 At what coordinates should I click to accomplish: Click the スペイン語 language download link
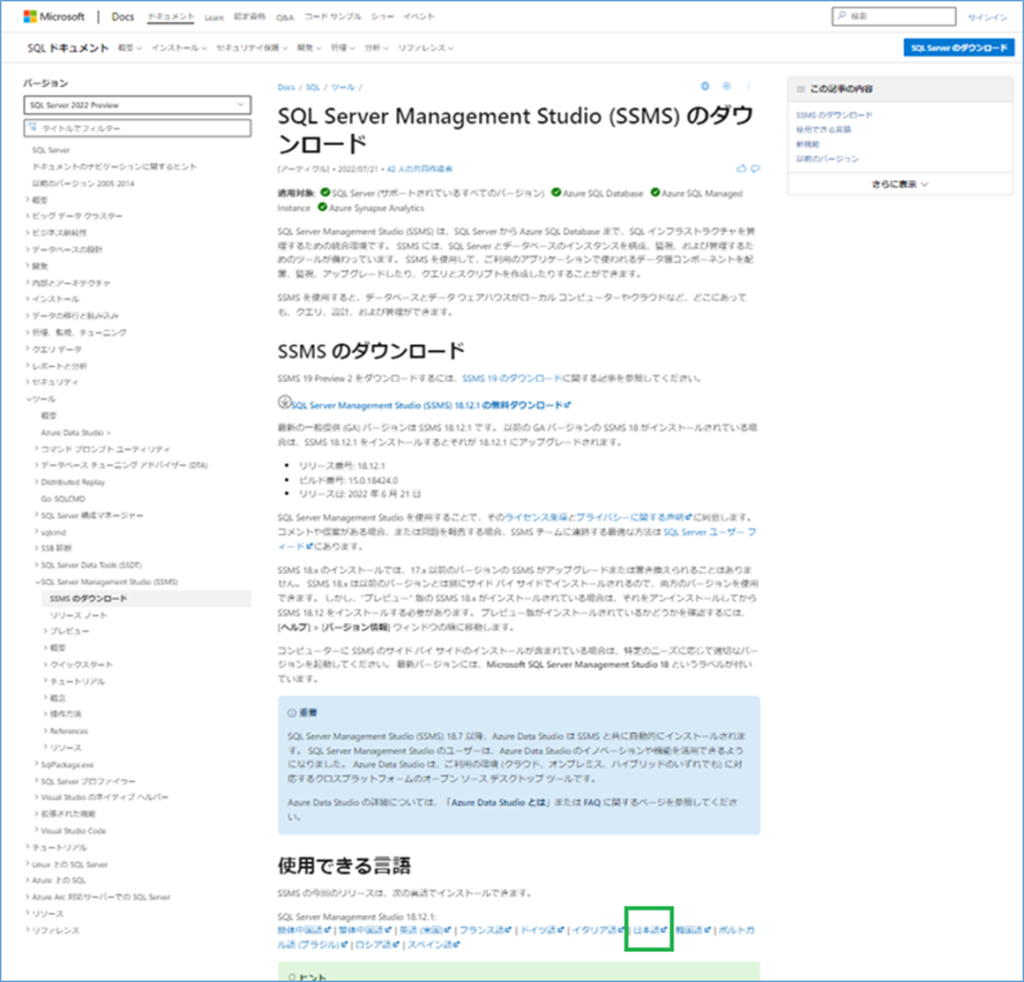[434, 945]
